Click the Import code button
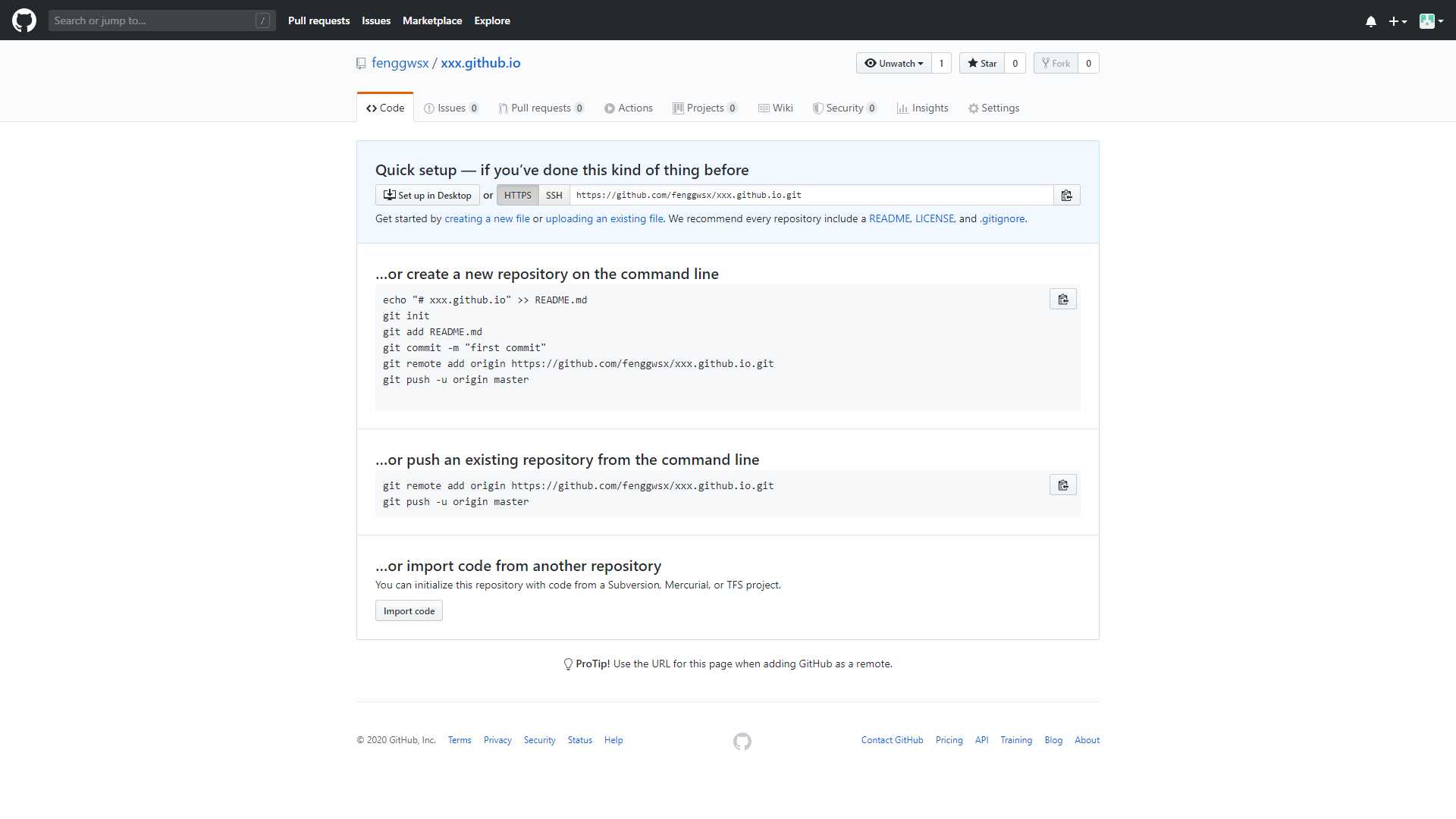 pyautogui.click(x=409, y=610)
